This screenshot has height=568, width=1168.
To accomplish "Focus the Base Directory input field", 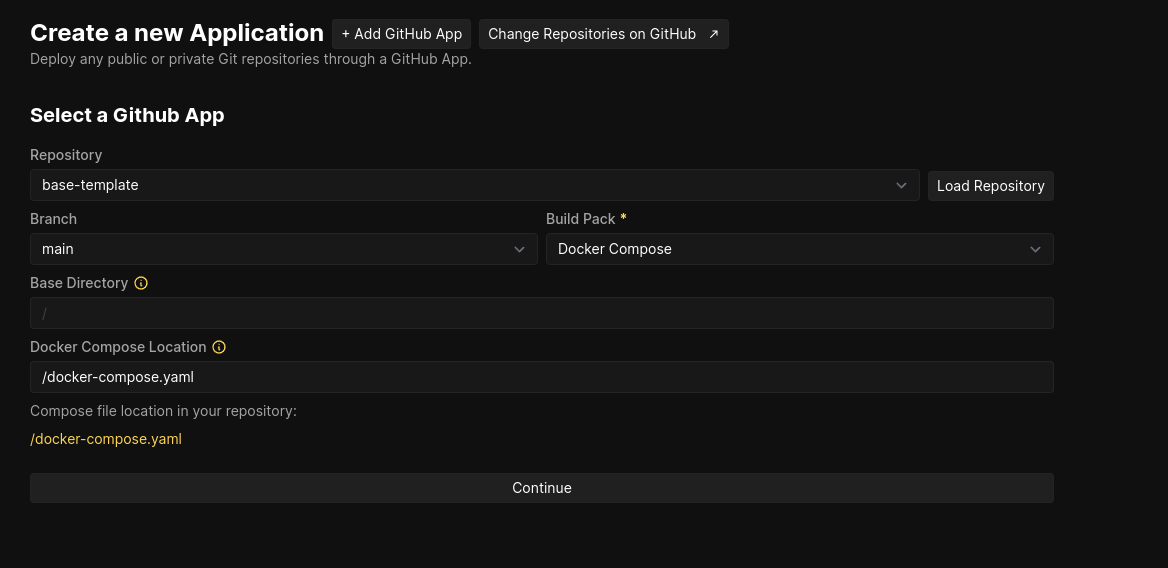I will (x=541, y=313).
